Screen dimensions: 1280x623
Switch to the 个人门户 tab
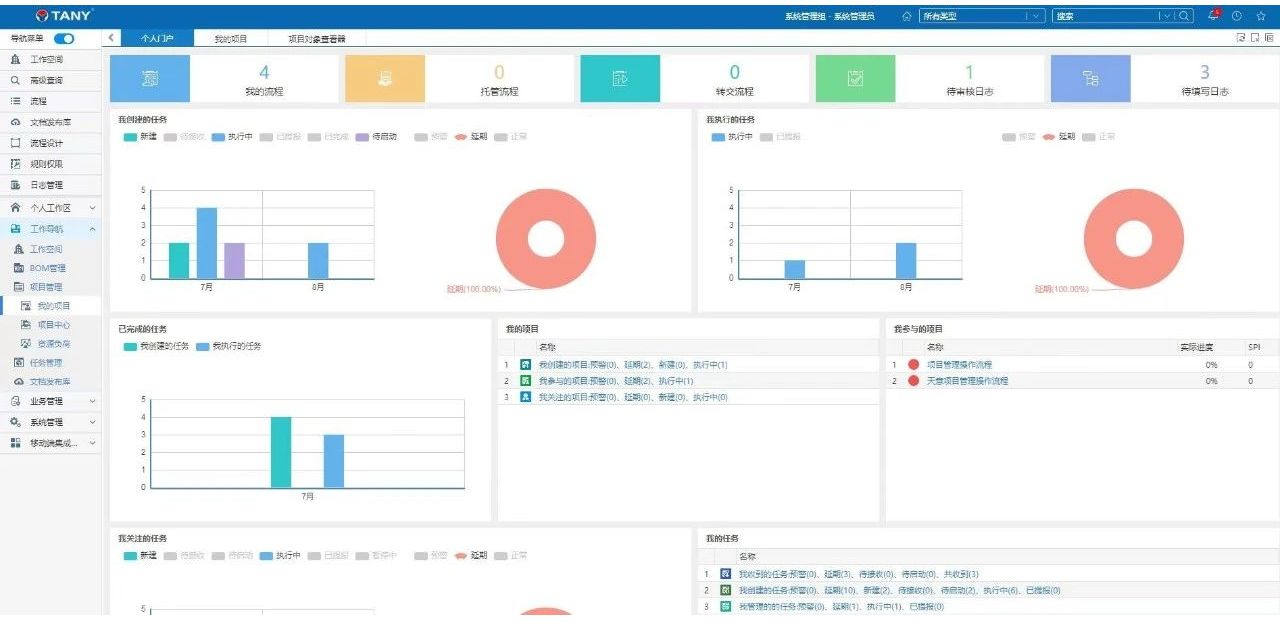157,38
